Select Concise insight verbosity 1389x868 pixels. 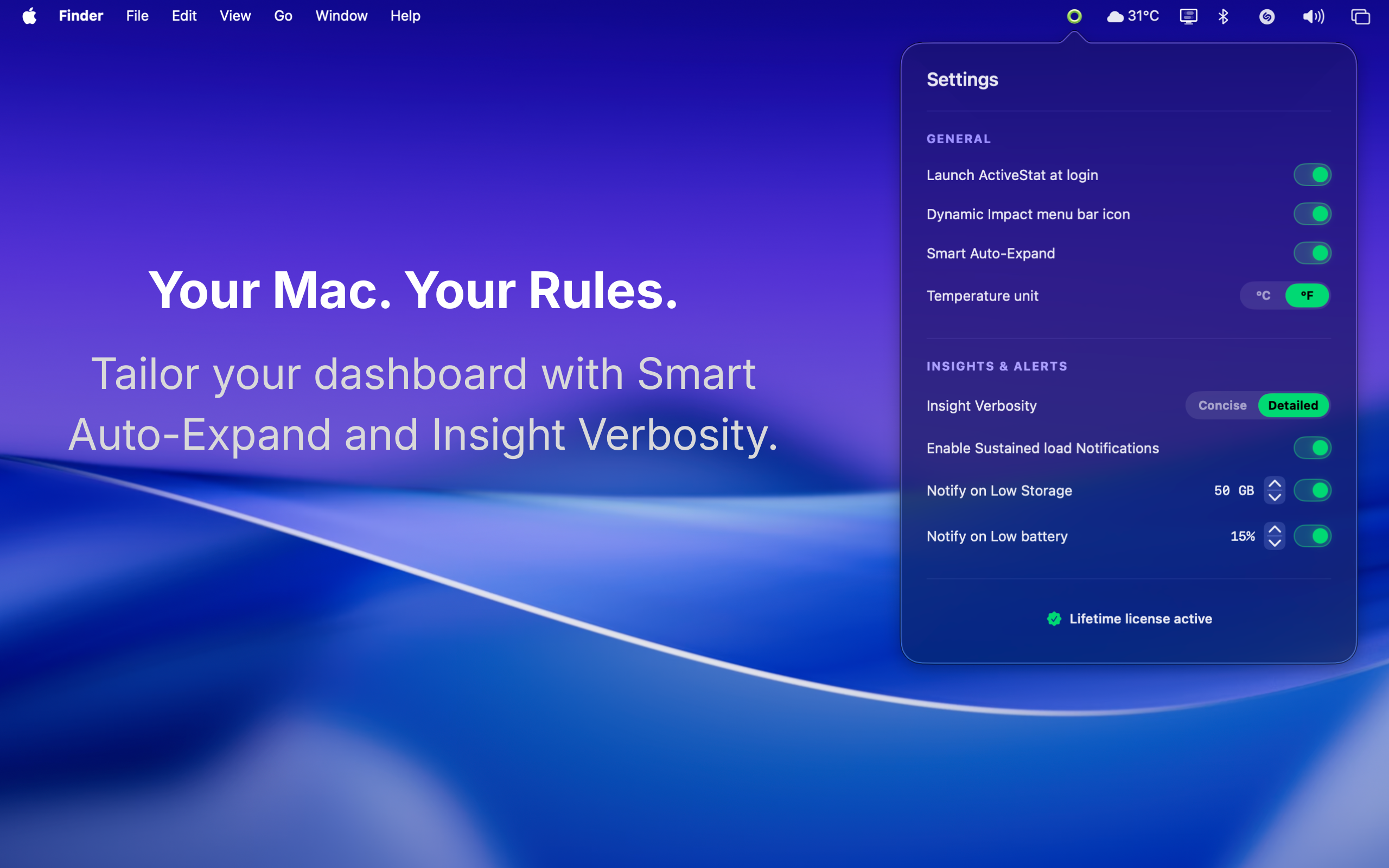point(1222,405)
